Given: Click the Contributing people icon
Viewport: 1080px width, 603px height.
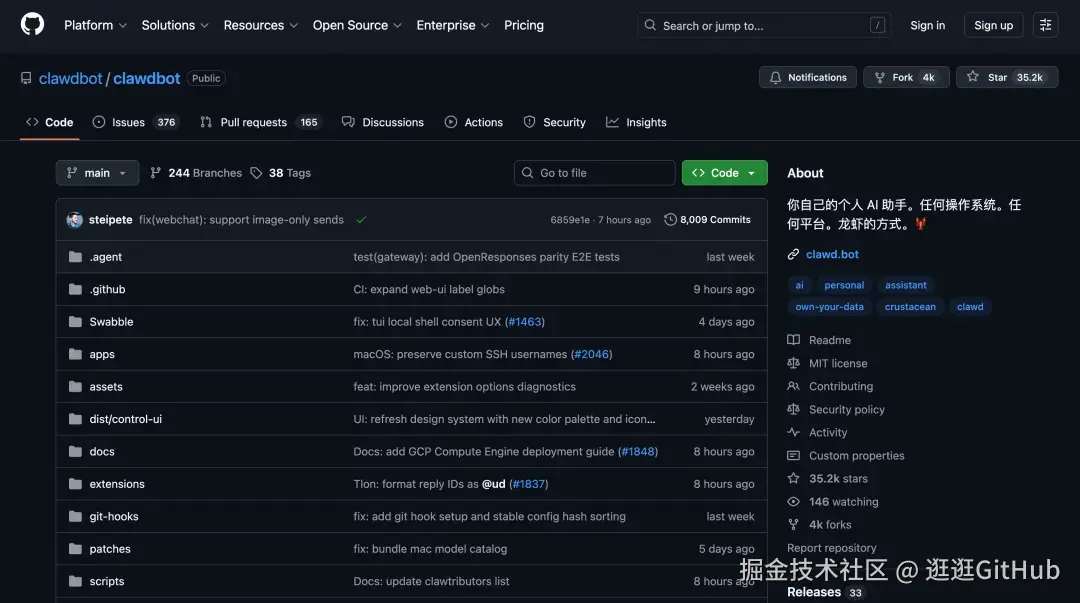Looking at the screenshot, I should (793, 386).
